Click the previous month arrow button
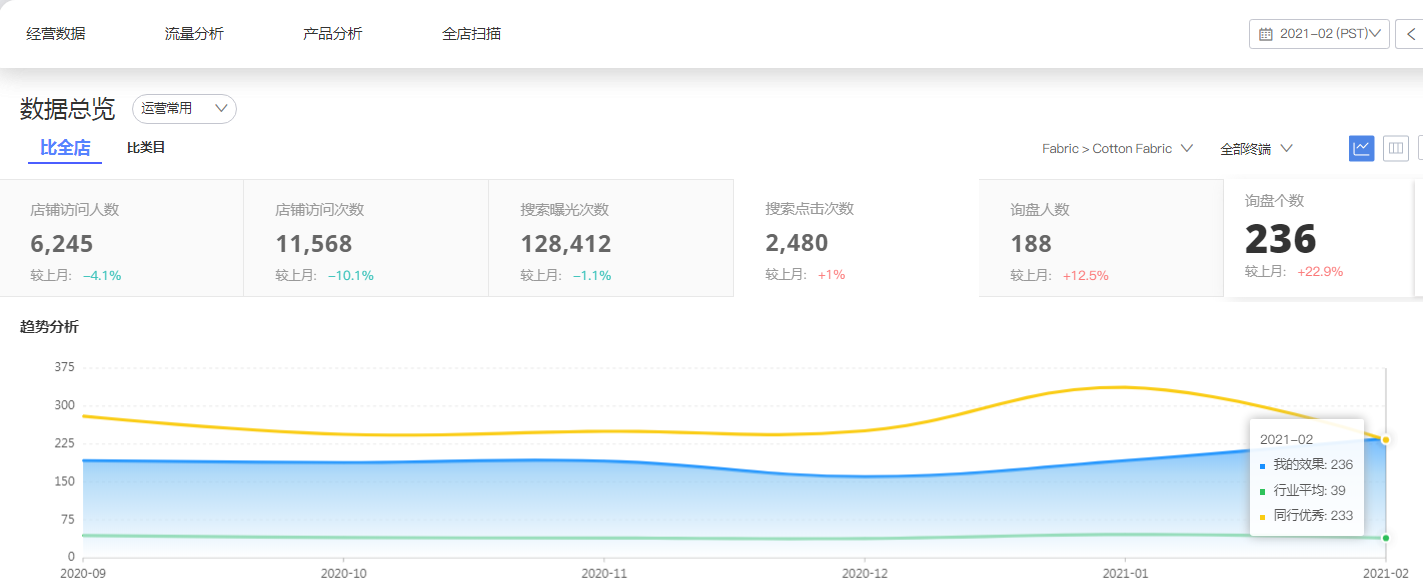 tap(1411, 34)
